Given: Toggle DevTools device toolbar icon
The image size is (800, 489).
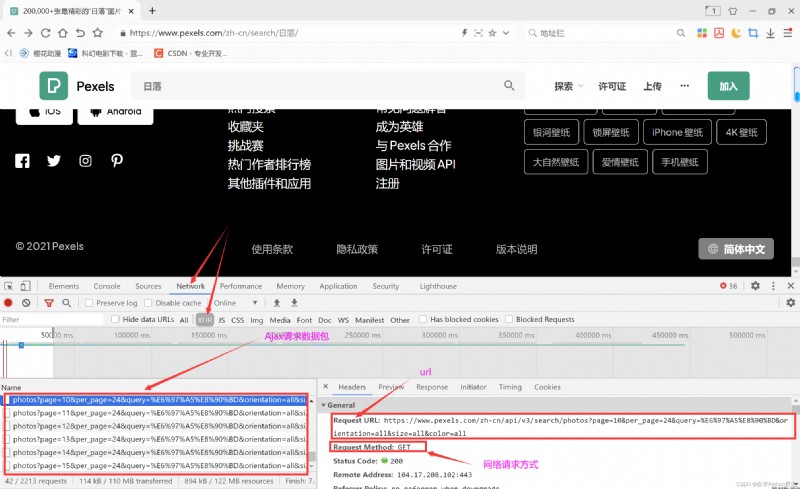Looking at the screenshot, I should point(25,286).
